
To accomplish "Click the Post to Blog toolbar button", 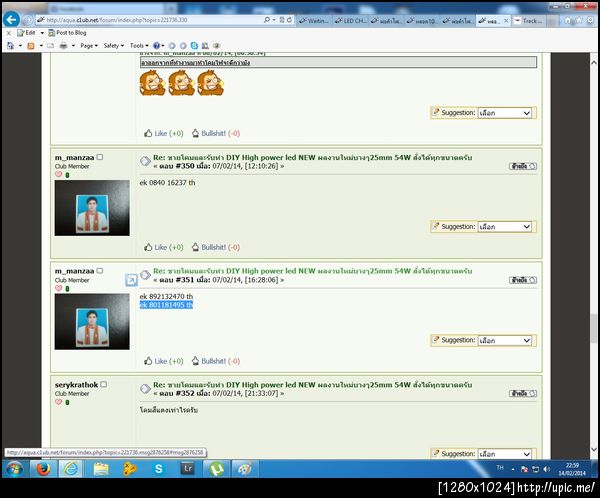I will click(67, 33).
